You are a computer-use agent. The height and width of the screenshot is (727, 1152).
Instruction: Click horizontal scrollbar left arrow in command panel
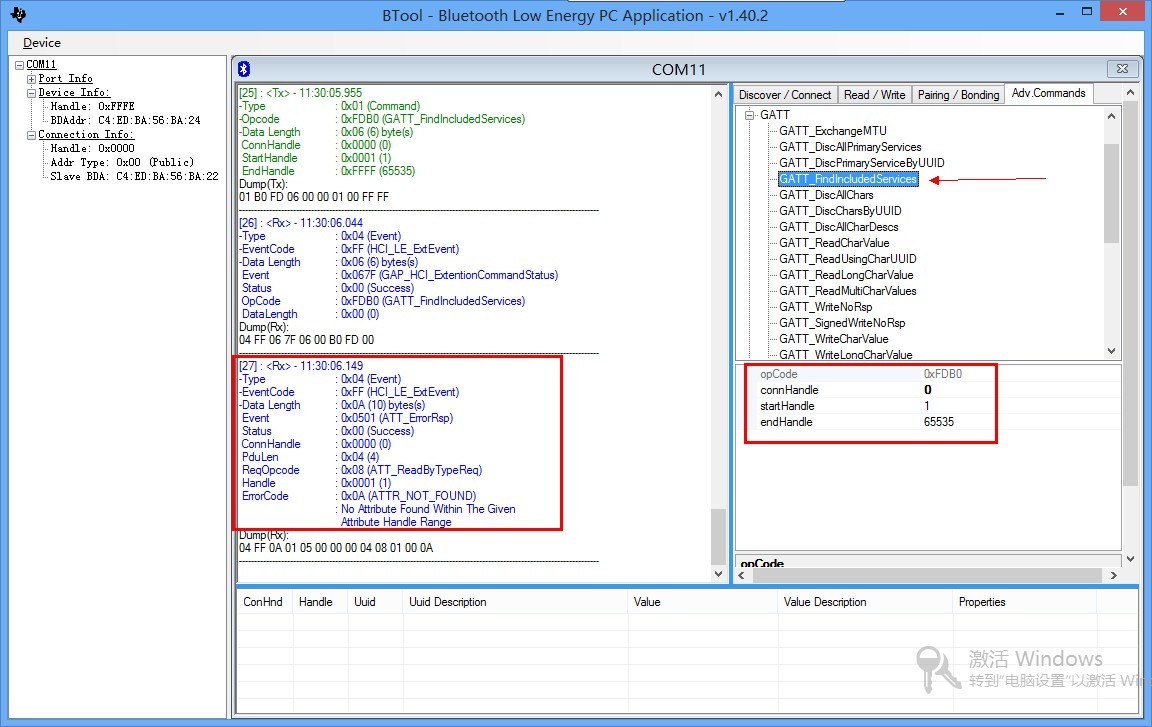(742, 576)
